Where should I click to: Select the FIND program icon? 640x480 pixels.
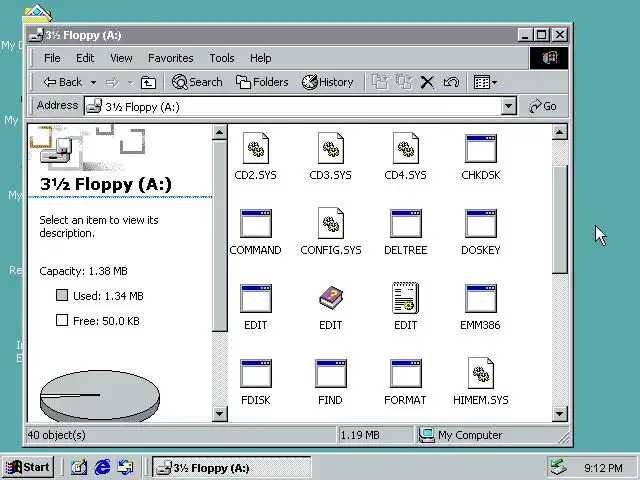(x=331, y=374)
